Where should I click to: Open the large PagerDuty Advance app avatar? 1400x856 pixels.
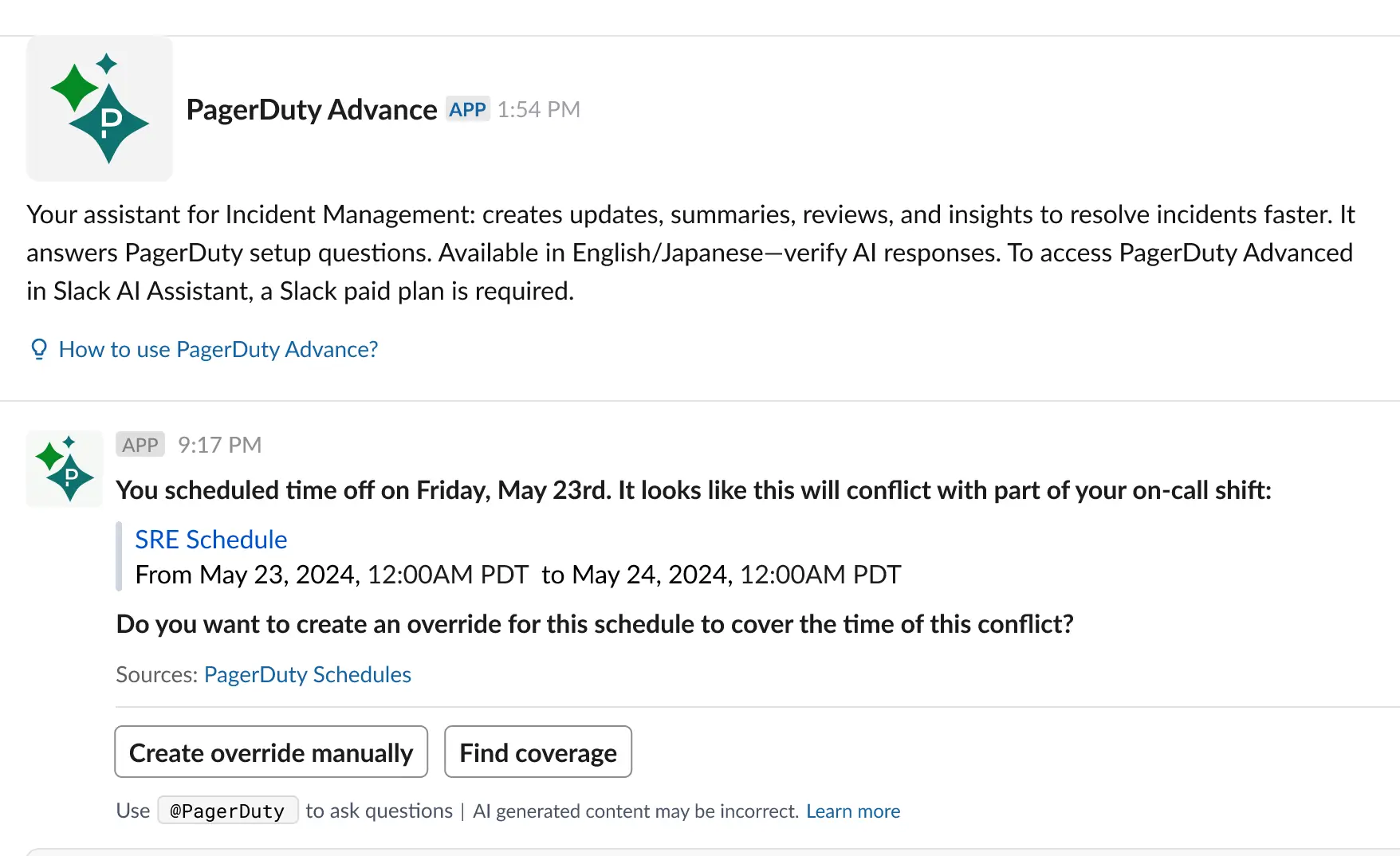tap(100, 108)
